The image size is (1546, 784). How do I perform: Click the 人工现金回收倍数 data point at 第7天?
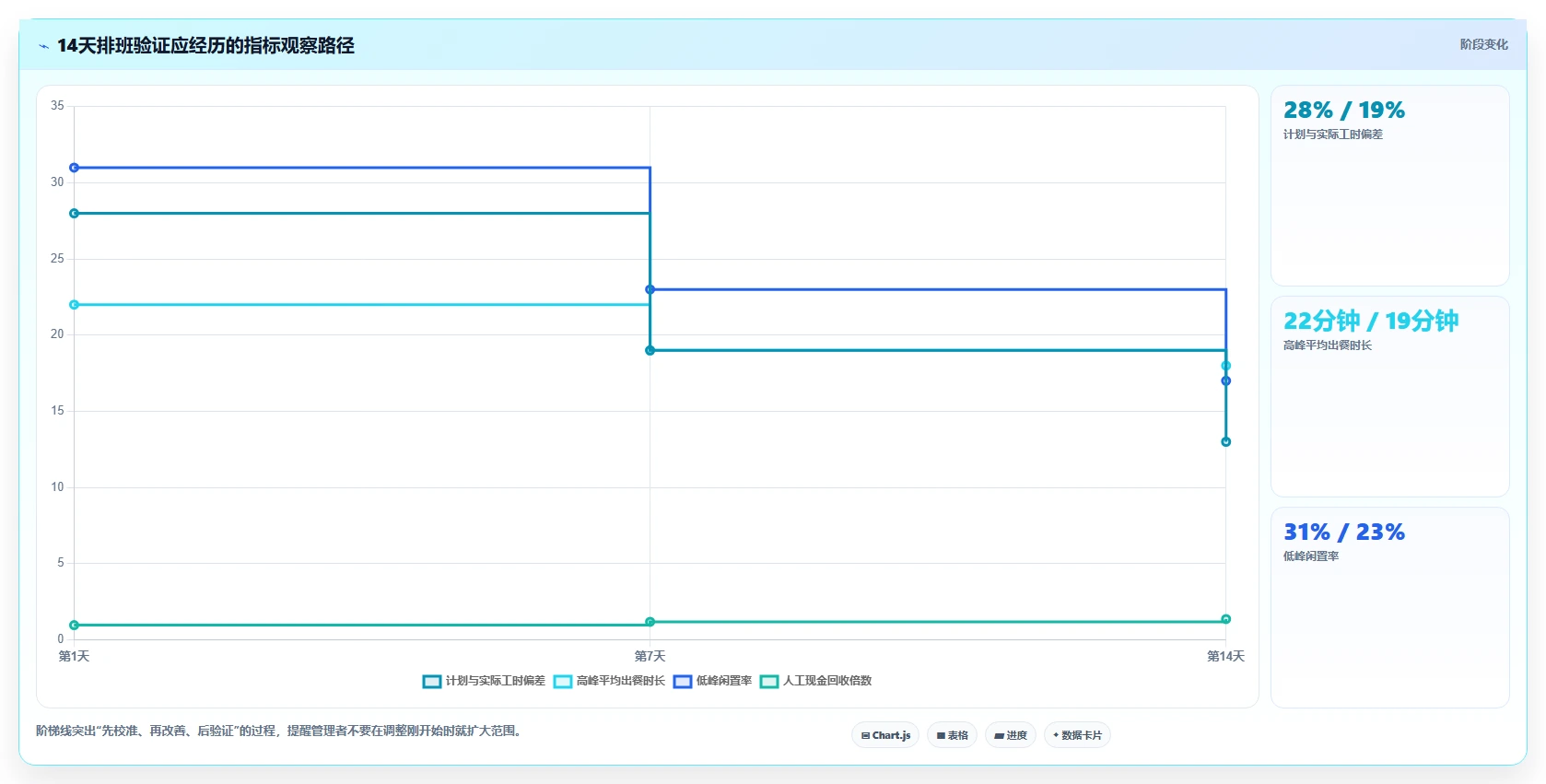(650, 622)
